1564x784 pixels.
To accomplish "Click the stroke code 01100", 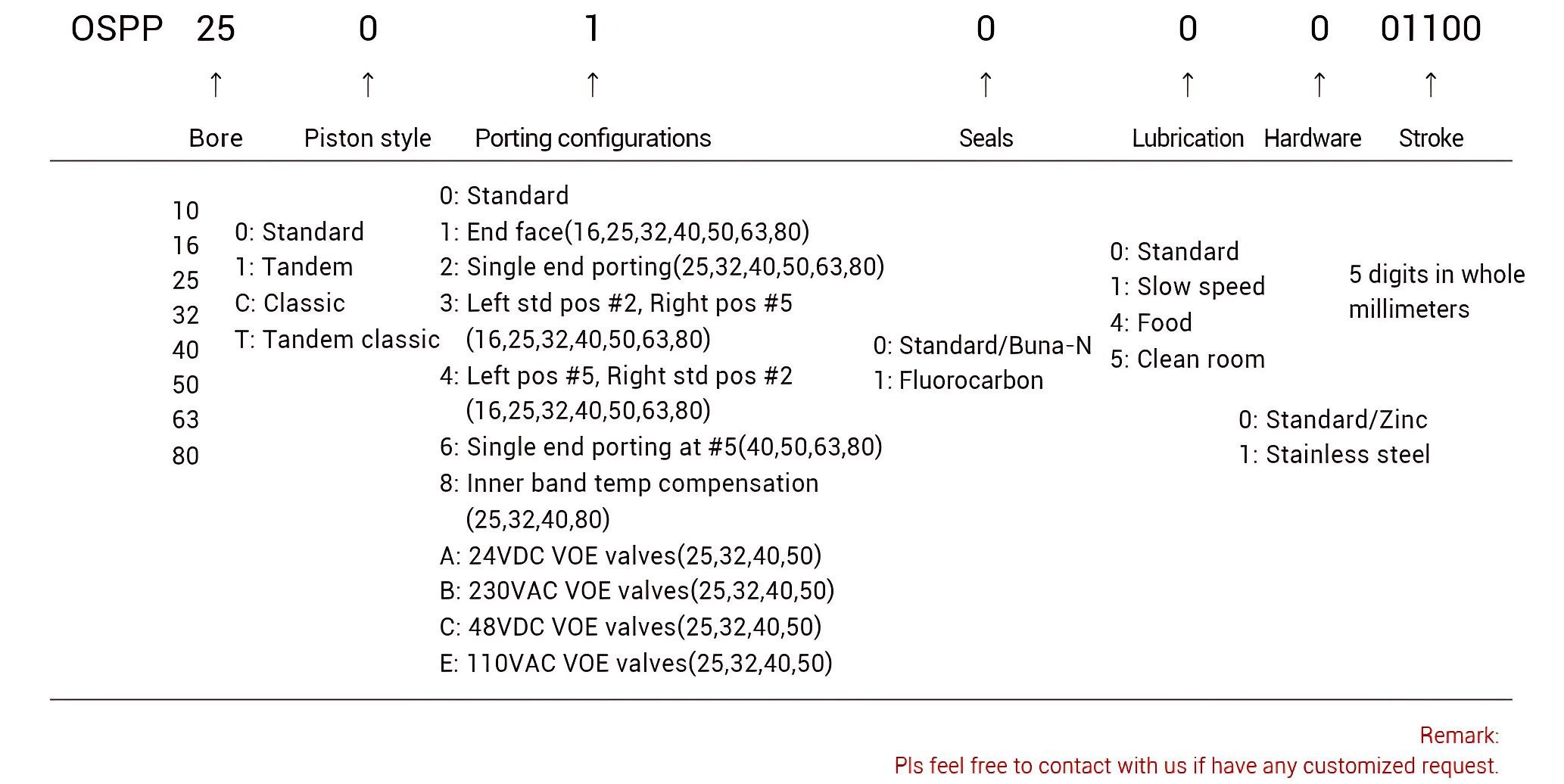I will tap(1431, 30).
